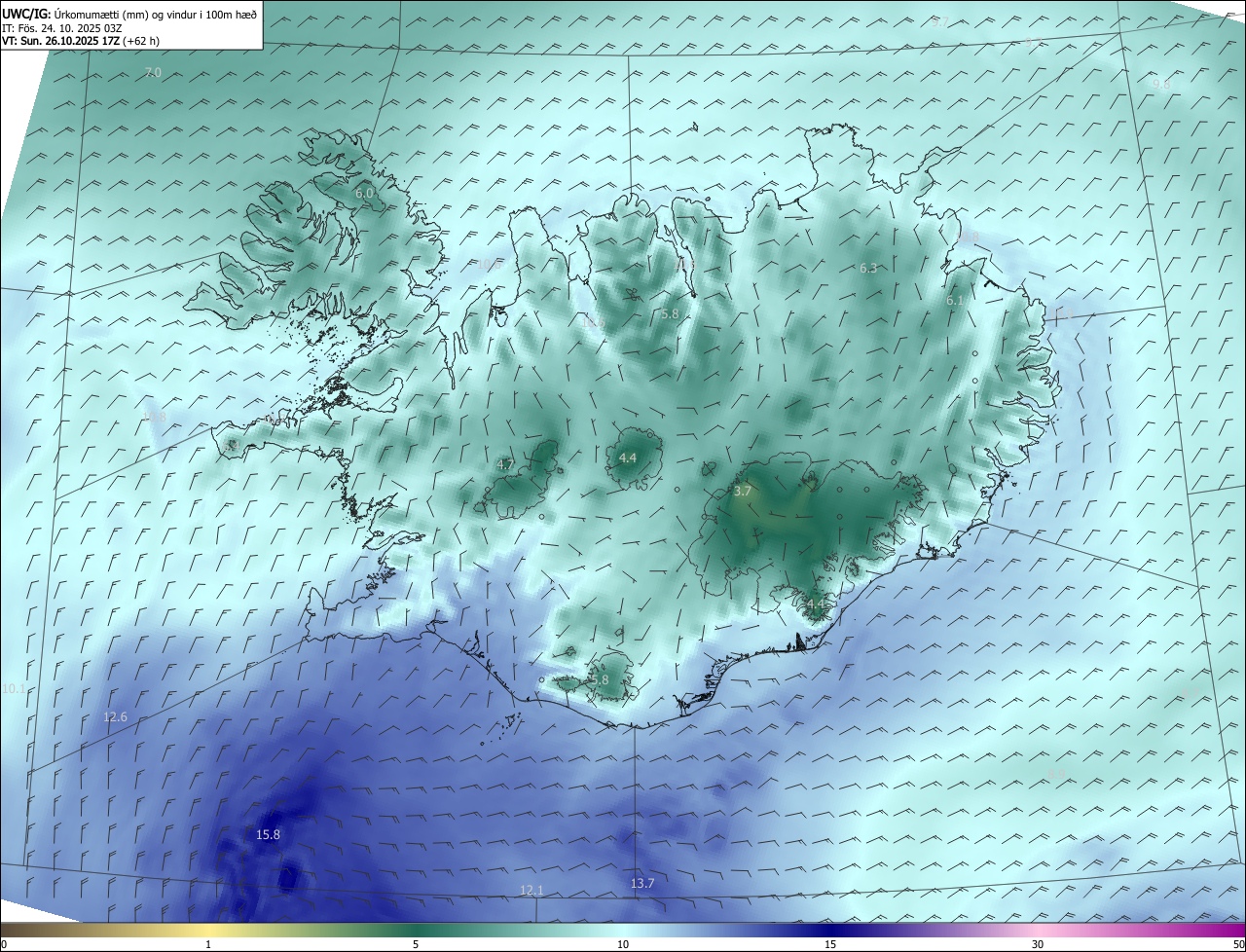Click the 10.1 value at the left edge
This screenshot has height=952, width=1246.
pyautogui.click(x=14, y=689)
